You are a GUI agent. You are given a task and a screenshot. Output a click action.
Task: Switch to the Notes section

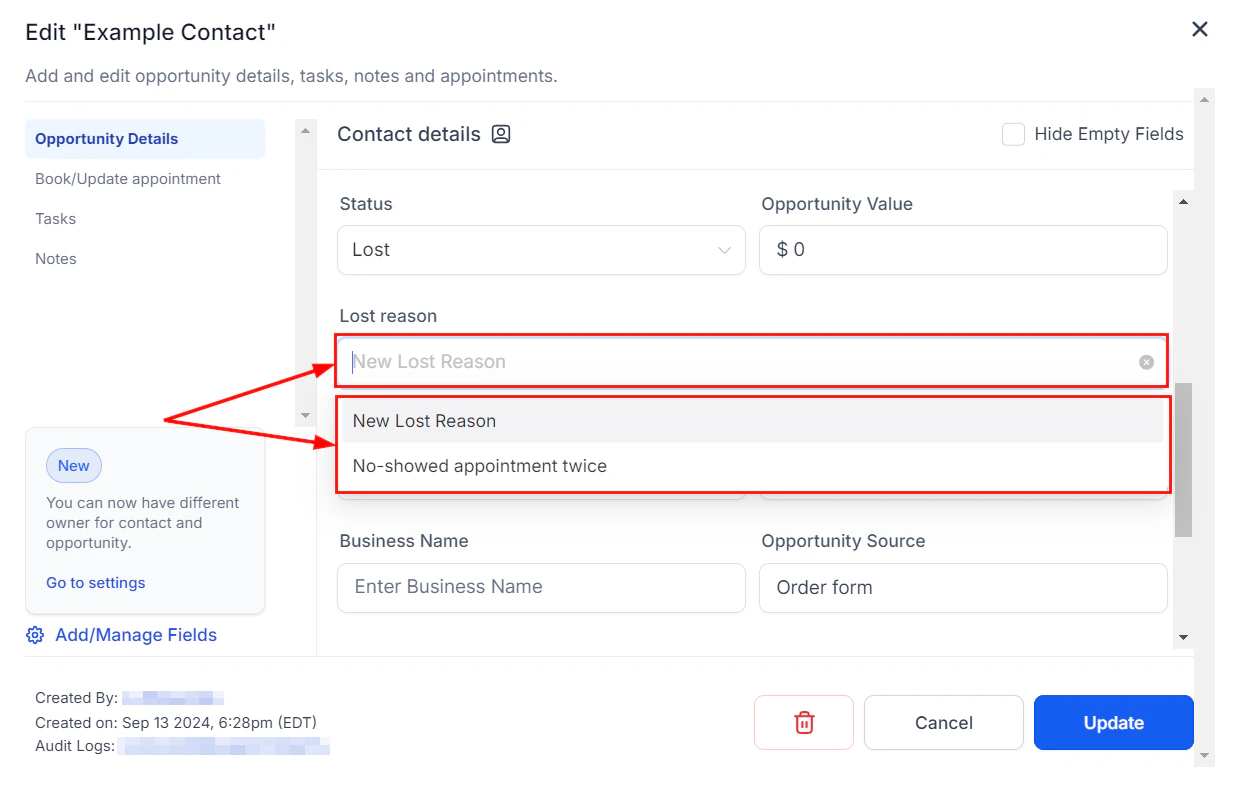pyautogui.click(x=55, y=258)
